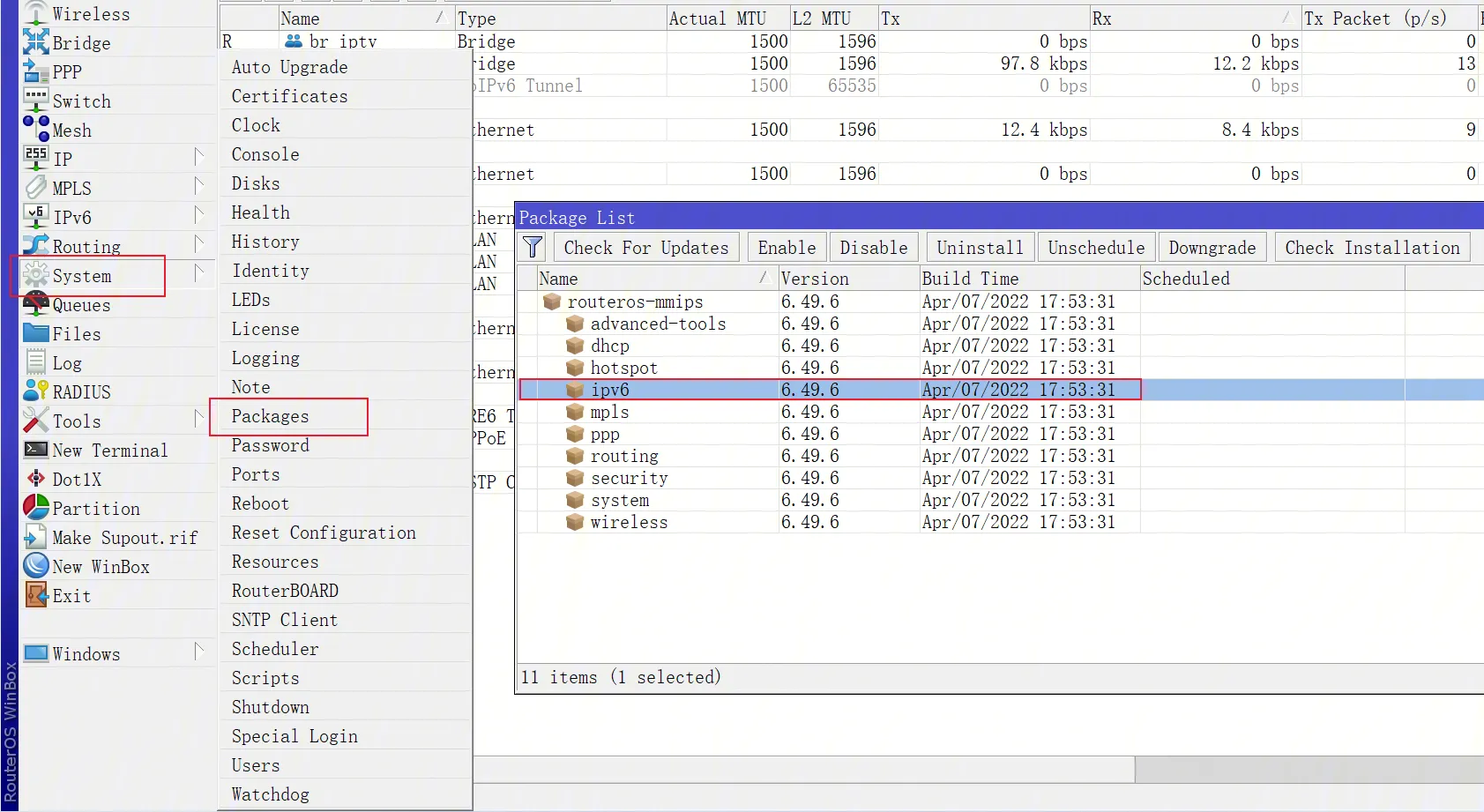
Task: Click the Files folder icon
Action: pos(36,333)
